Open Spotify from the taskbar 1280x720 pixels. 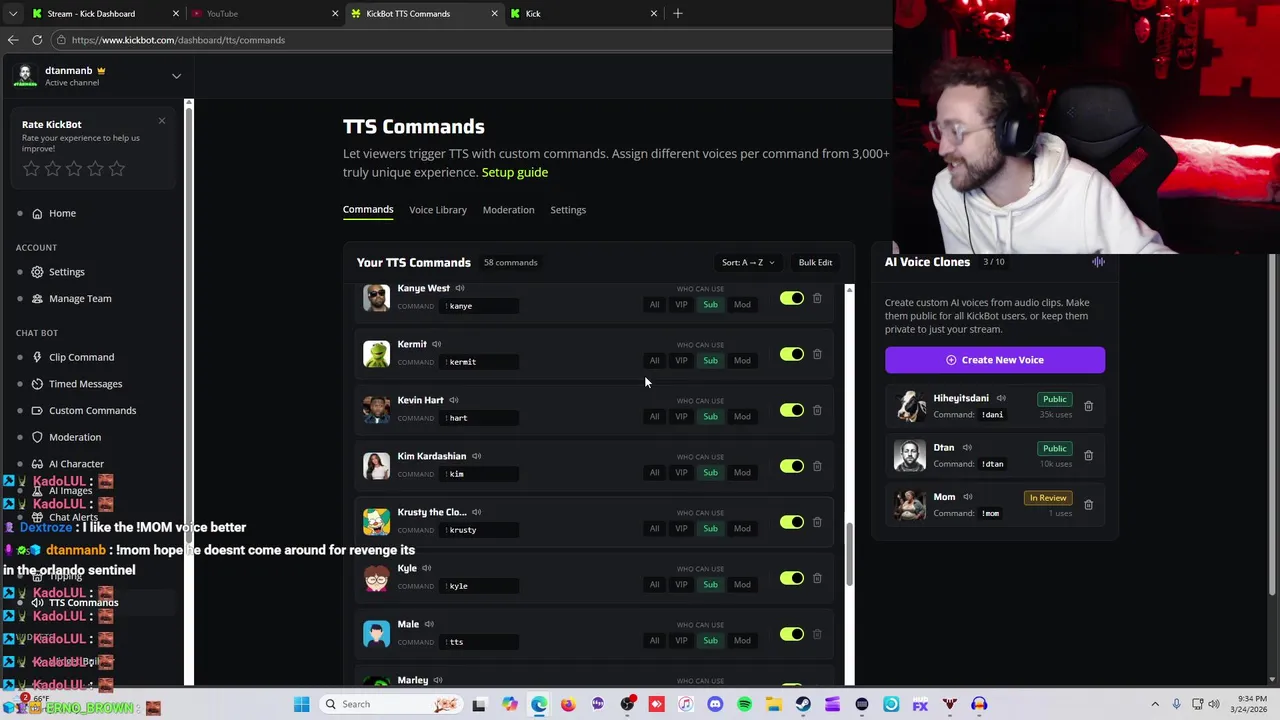tap(744, 704)
